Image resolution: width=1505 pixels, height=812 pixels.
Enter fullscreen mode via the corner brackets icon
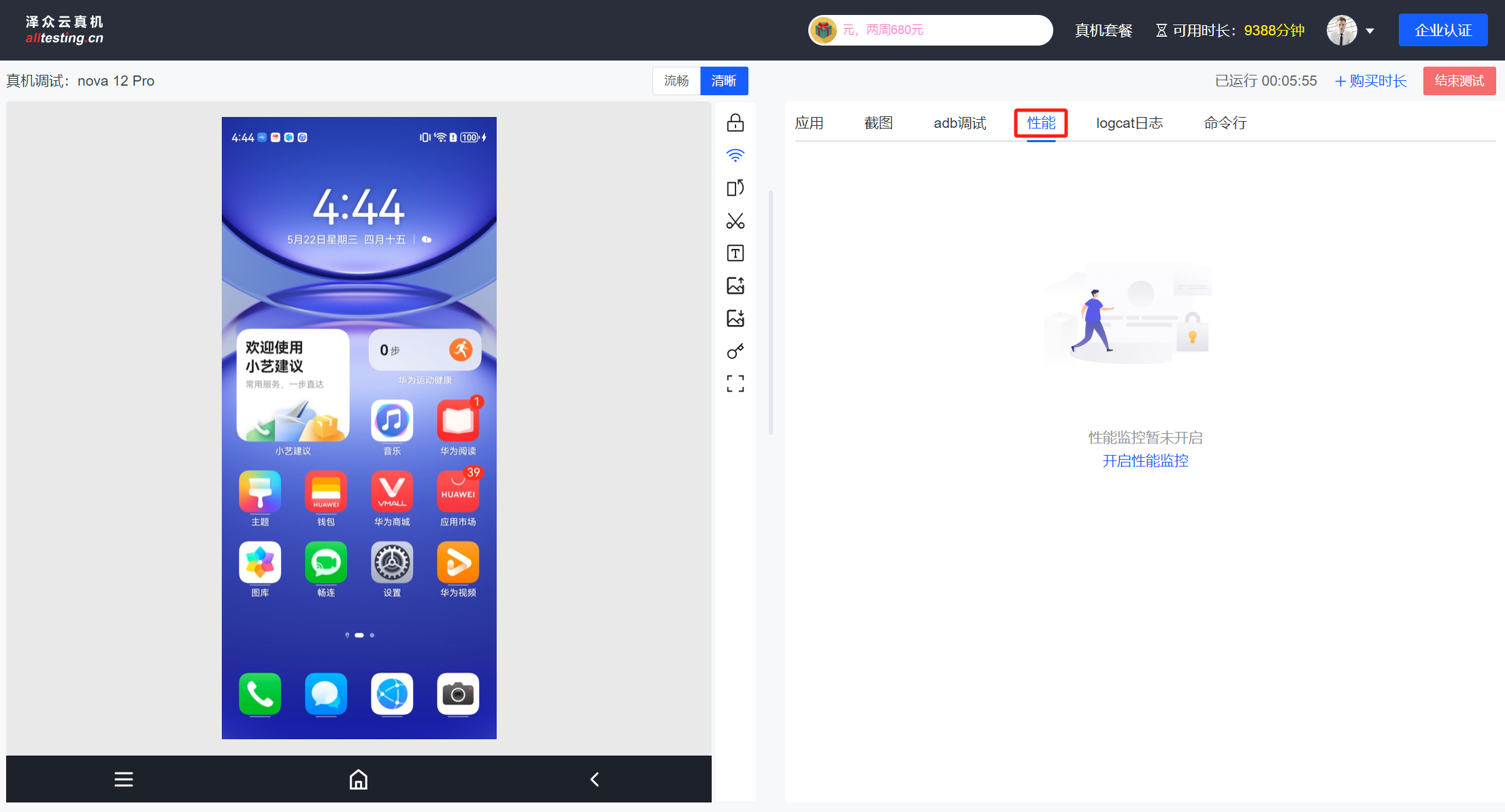tap(735, 384)
